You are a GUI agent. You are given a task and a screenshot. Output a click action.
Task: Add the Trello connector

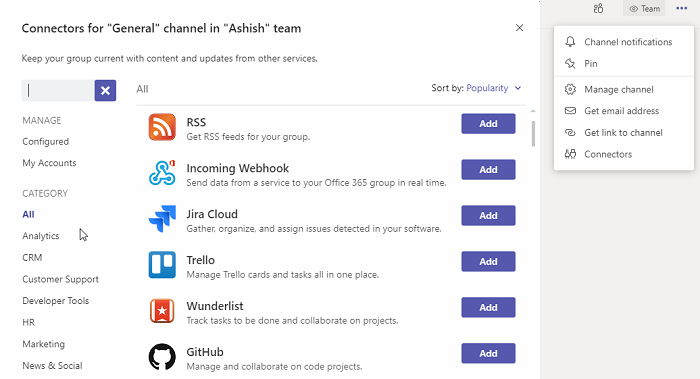coord(488,262)
